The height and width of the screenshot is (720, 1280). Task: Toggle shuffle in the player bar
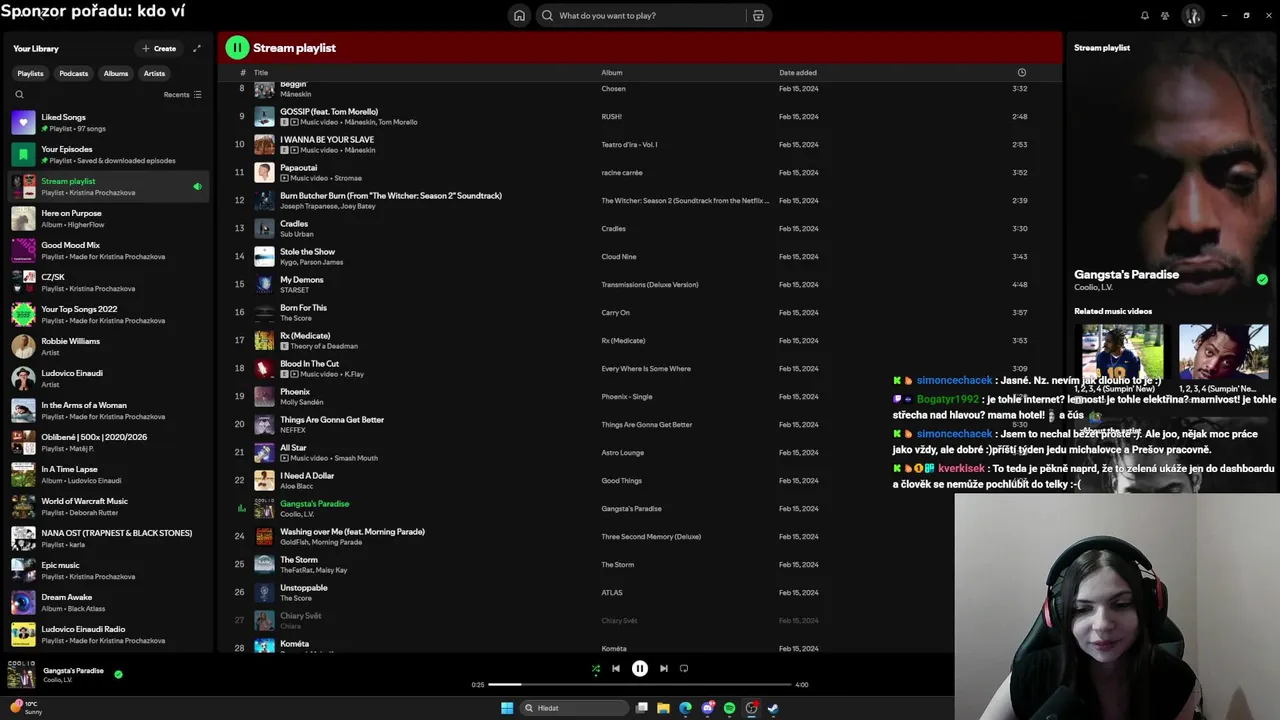coord(595,668)
